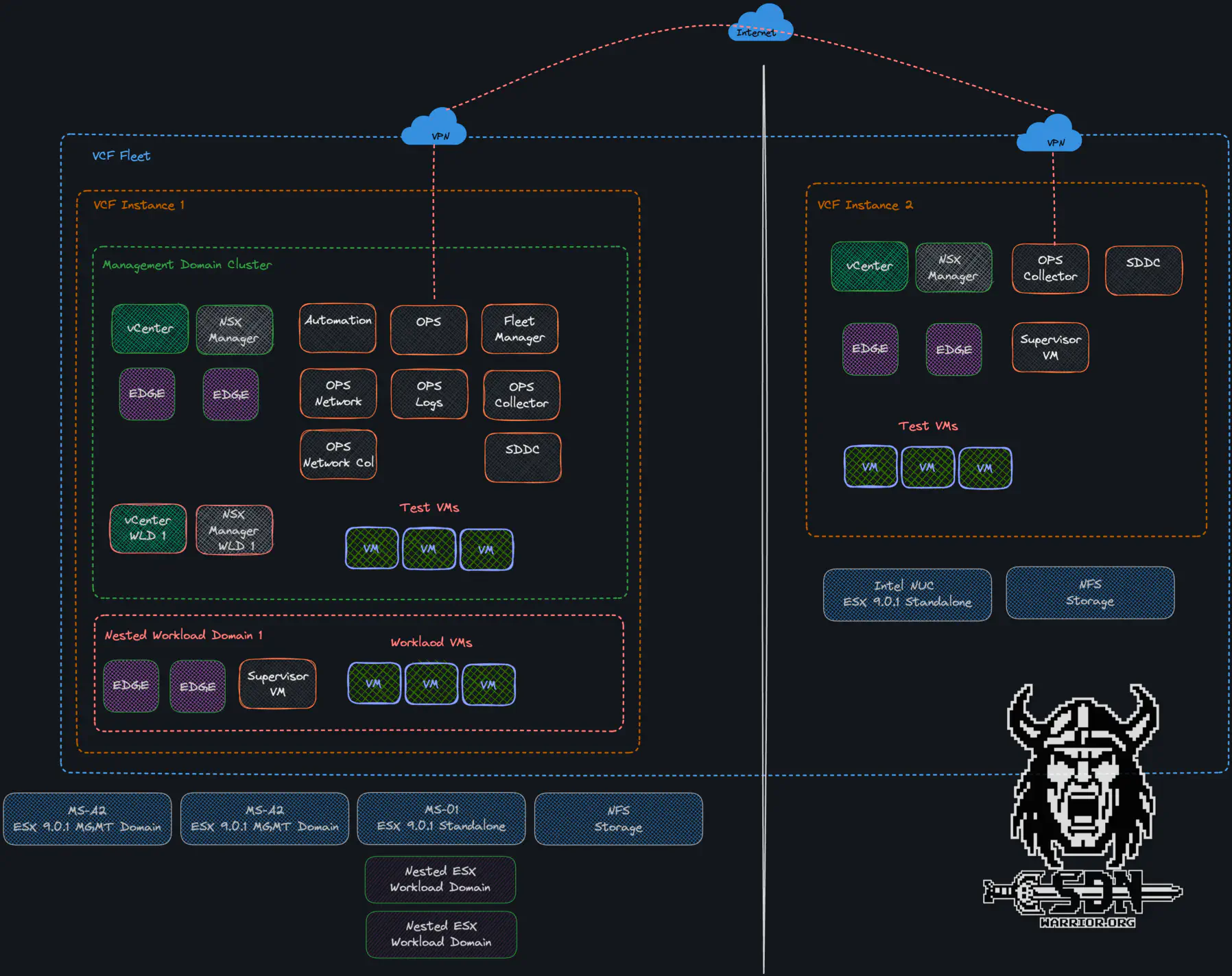Viewport: 1232px width, 976px height.
Task: Click the OPS Network Col node
Action: pyautogui.click(x=337, y=454)
